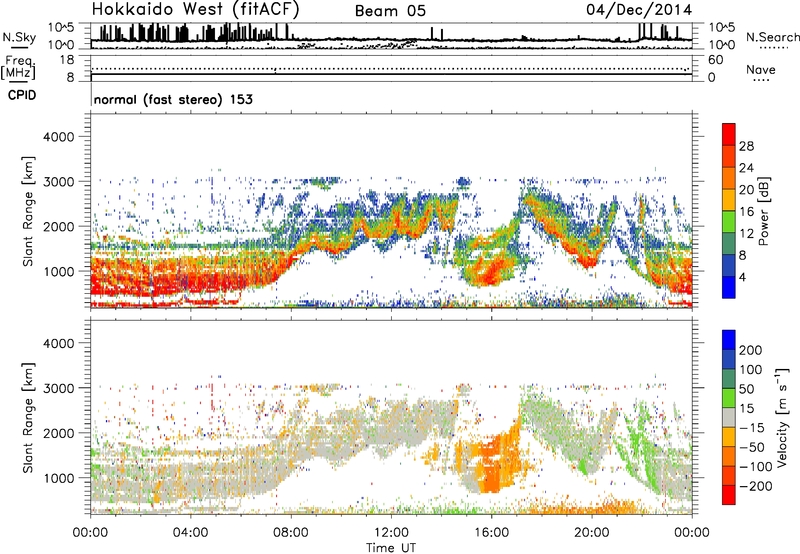Click the 'Beam 05' label
This screenshot has width=800, height=554.
(x=390, y=11)
